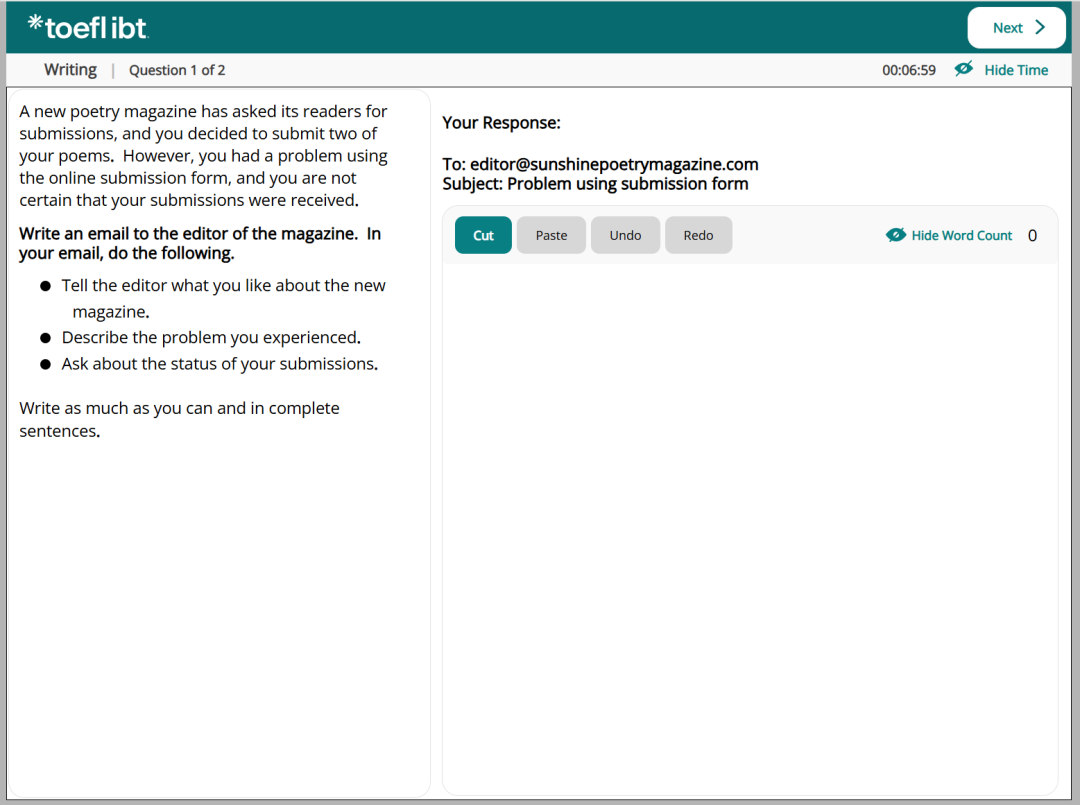Click the chevron arrow on Next
The image size is (1080, 805).
[1040, 28]
